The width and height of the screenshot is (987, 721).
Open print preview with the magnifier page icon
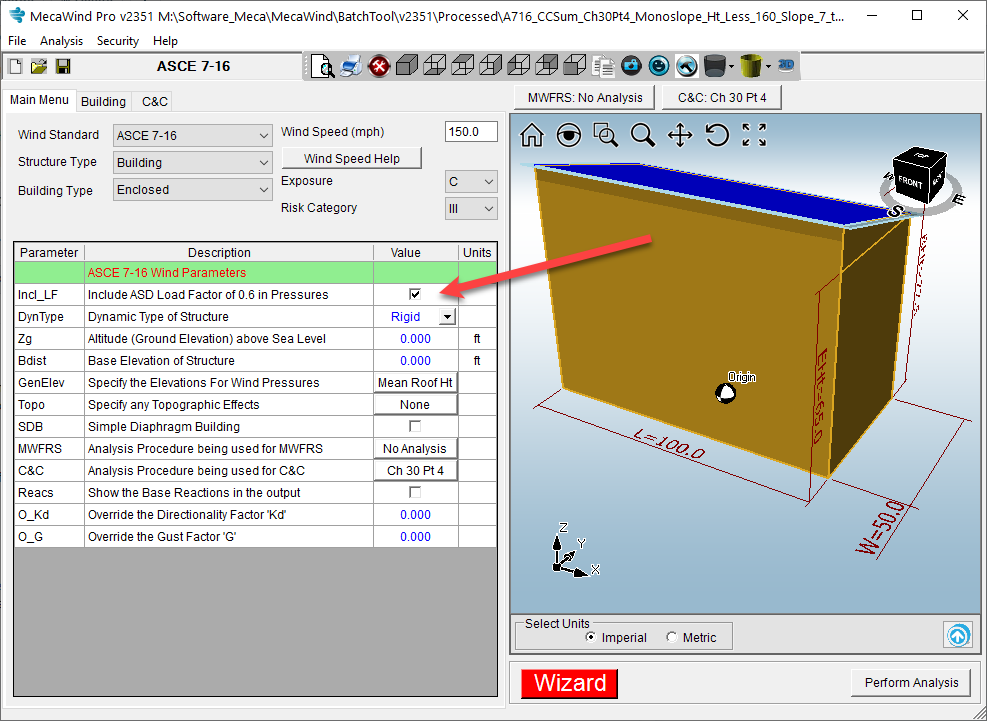(x=324, y=65)
